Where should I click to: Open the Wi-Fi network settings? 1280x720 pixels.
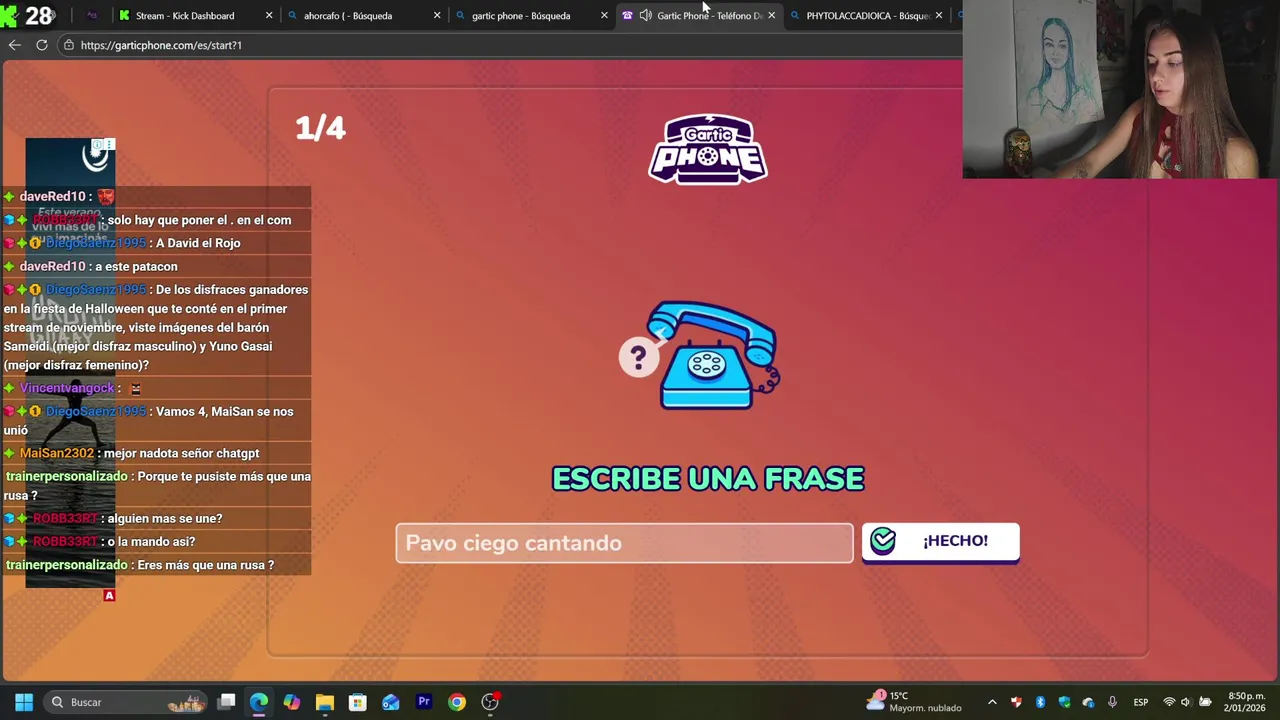[x=1169, y=702]
